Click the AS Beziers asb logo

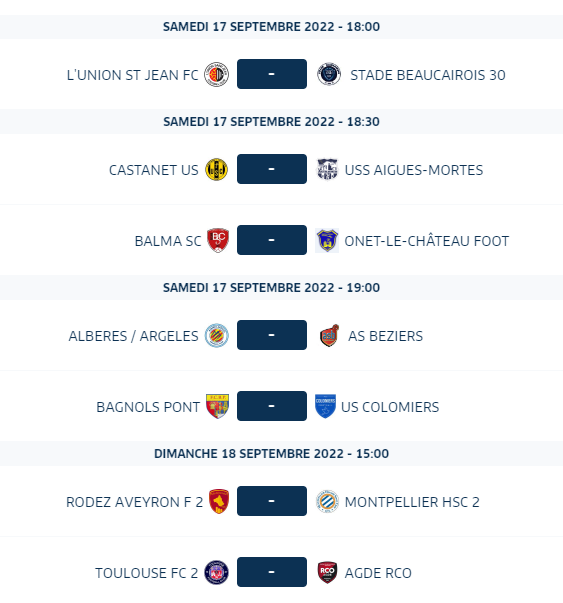[330, 335]
